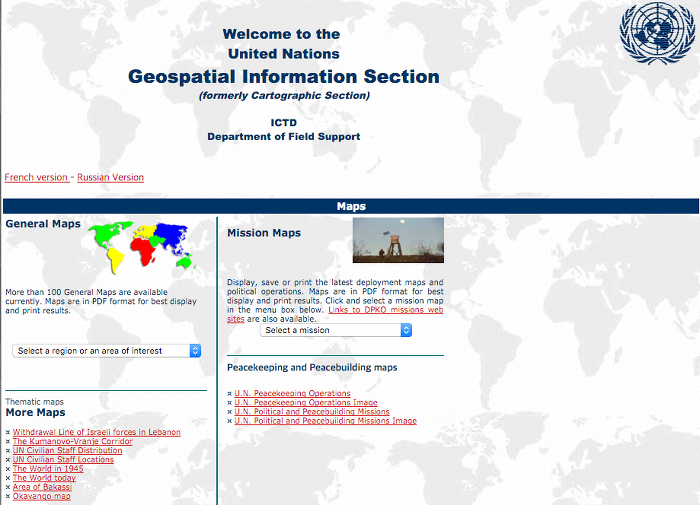The width and height of the screenshot is (700, 505).
Task: Open Withdrawal Line of Israeli forces in Lebanon
Action: click(96, 432)
